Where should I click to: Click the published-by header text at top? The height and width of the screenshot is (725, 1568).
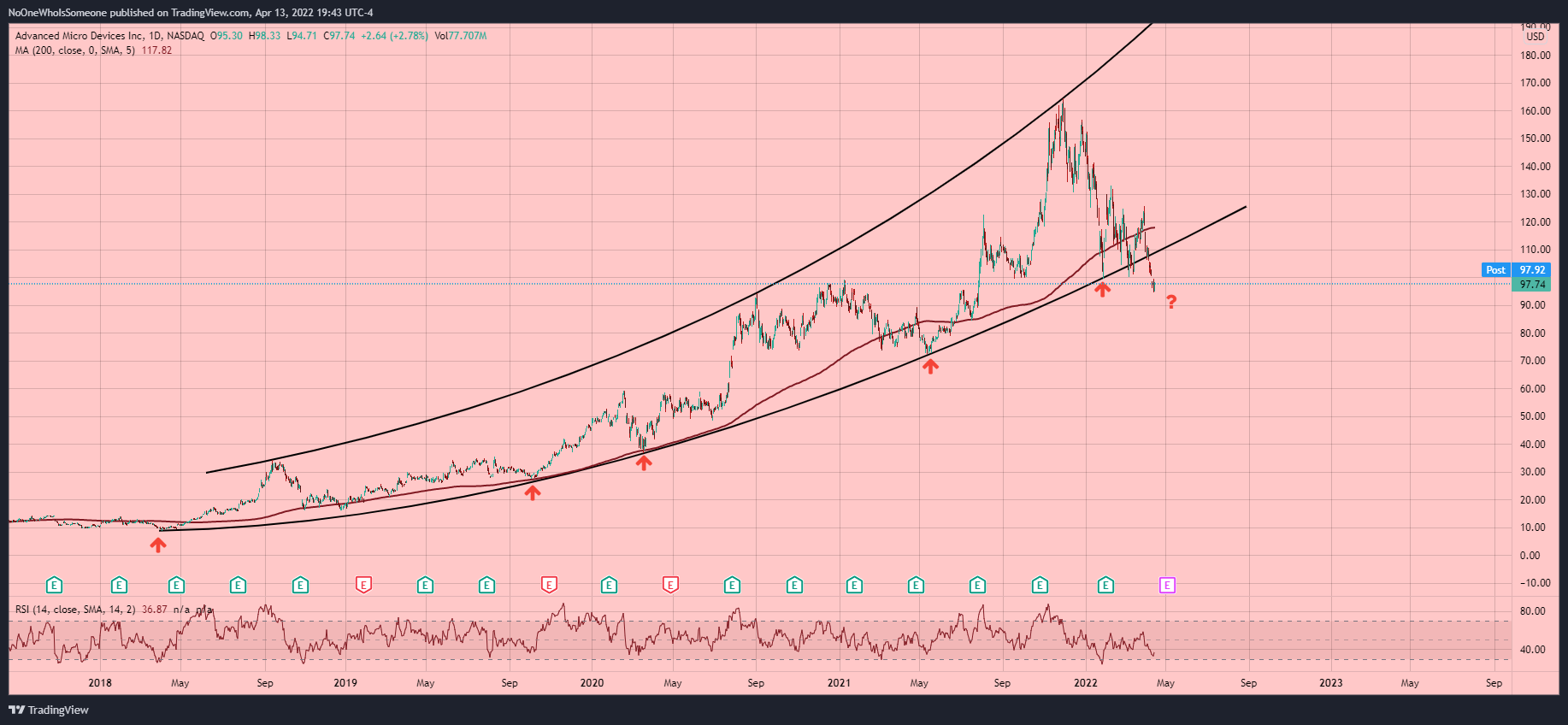tap(191, 13)
